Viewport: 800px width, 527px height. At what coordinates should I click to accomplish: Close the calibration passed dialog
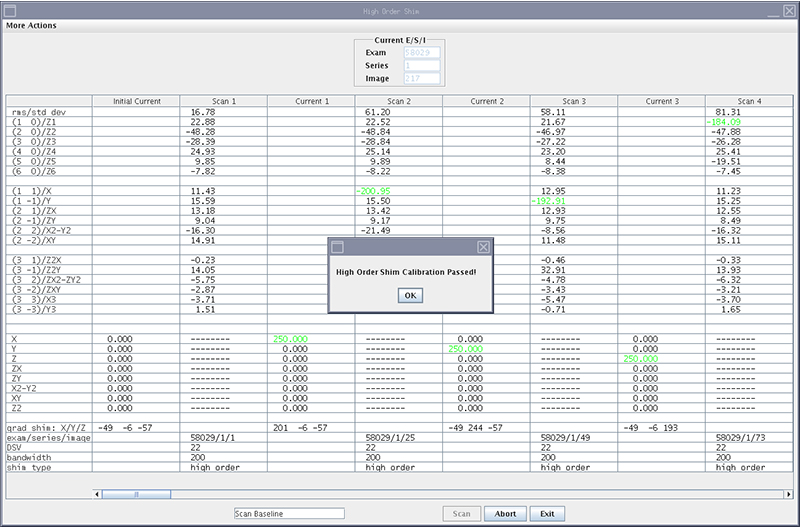pos(483,246)
